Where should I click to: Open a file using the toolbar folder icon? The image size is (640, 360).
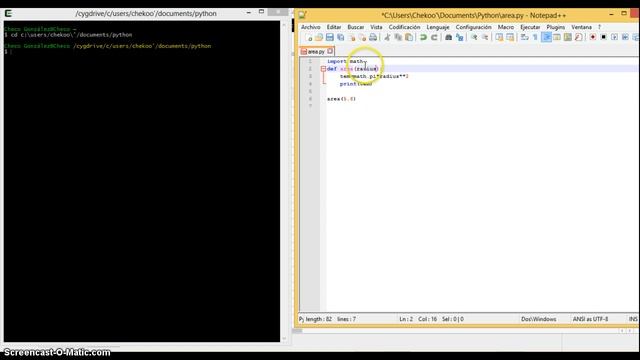[x=319, y=38]
